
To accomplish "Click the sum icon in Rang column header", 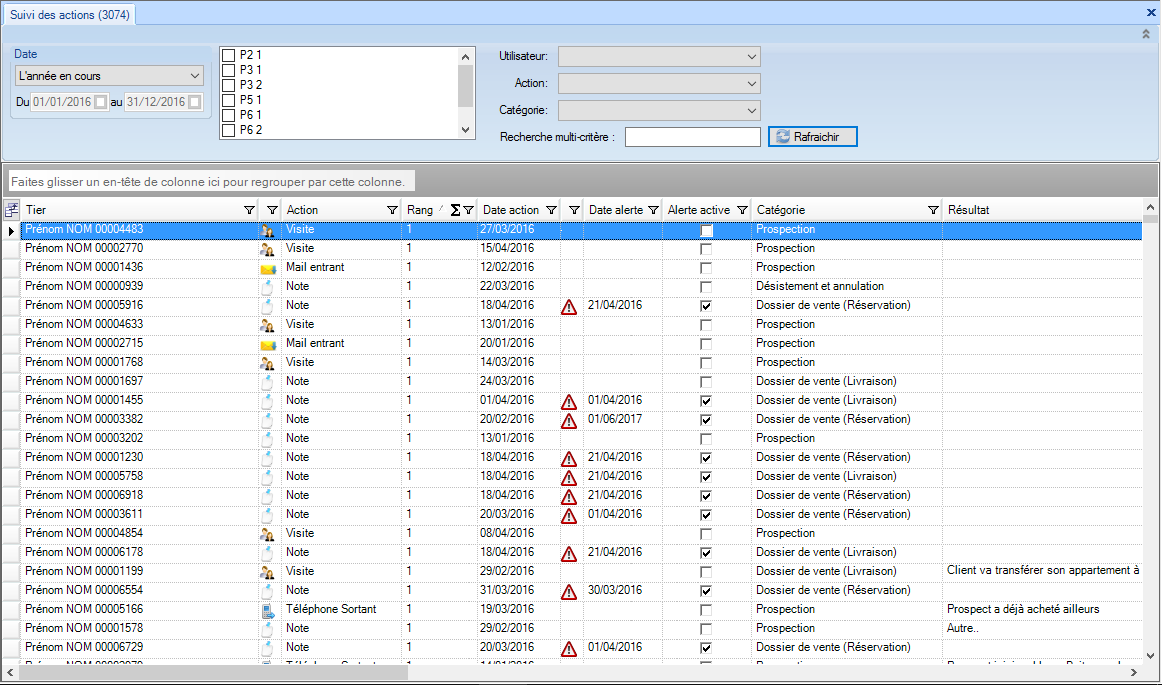I will pos(455,210).
